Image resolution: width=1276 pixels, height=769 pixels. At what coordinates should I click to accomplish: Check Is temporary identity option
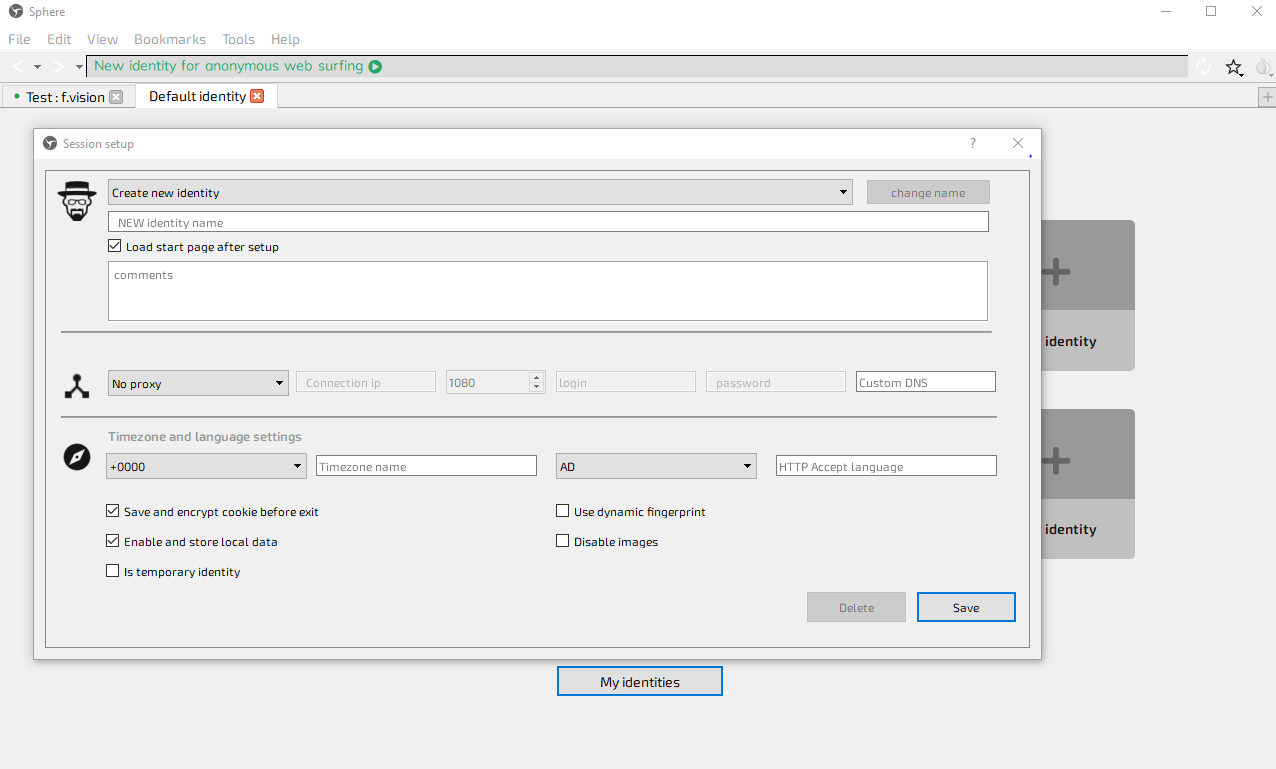coord(112,571)
